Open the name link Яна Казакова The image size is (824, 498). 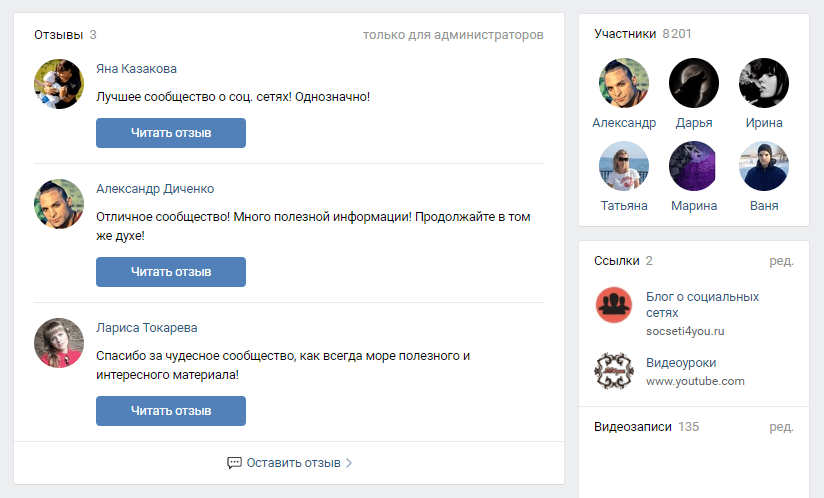[x=137, y=69]
